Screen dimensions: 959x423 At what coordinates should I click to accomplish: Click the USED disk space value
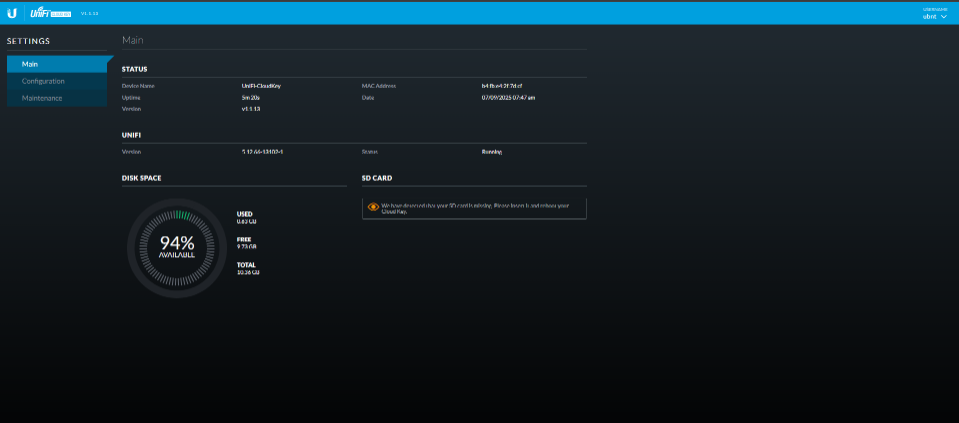(x=246, y=221)
